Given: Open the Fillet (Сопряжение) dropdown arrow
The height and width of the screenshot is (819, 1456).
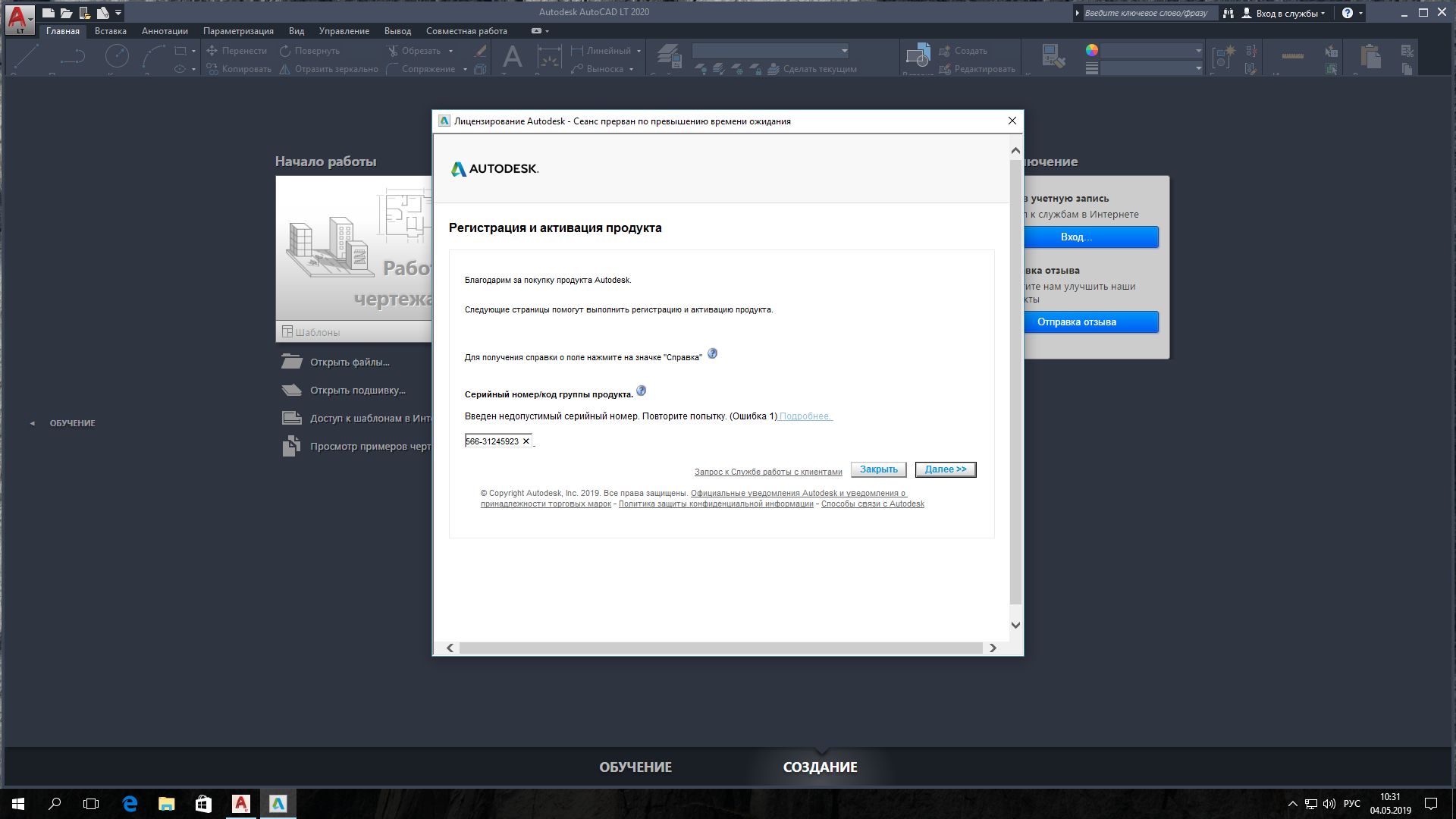Looking at the screenshot, I should pos(465,69).
